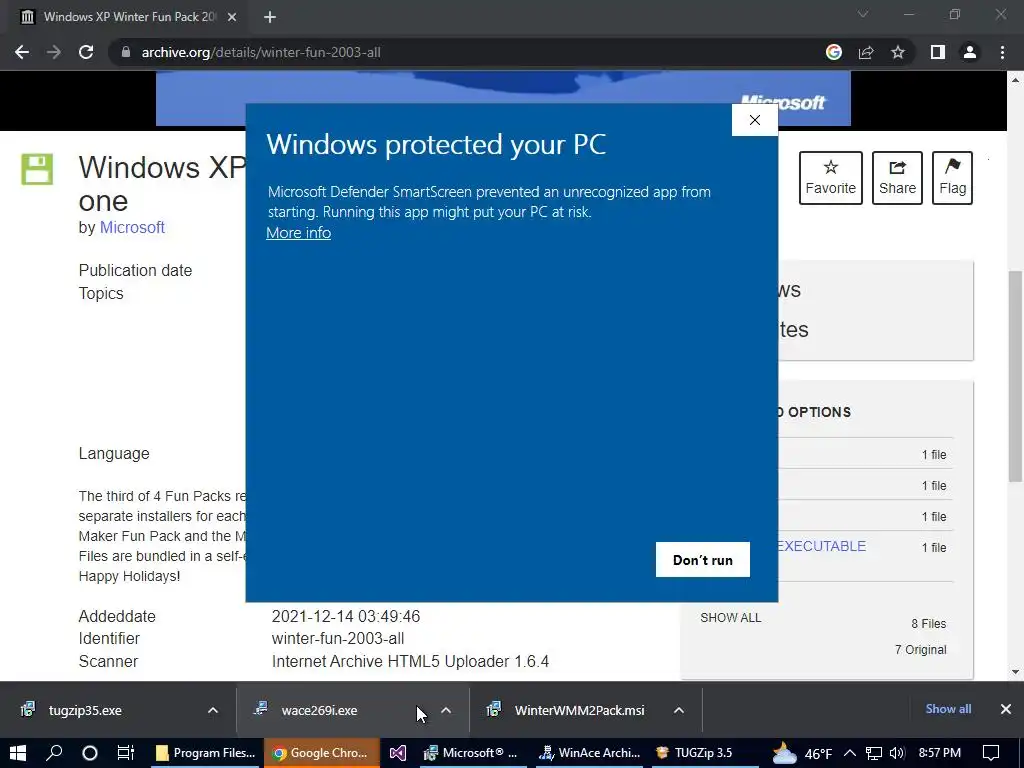Go back in Chrome
This screenshot has width=1024, height=768.
point(22,52)
